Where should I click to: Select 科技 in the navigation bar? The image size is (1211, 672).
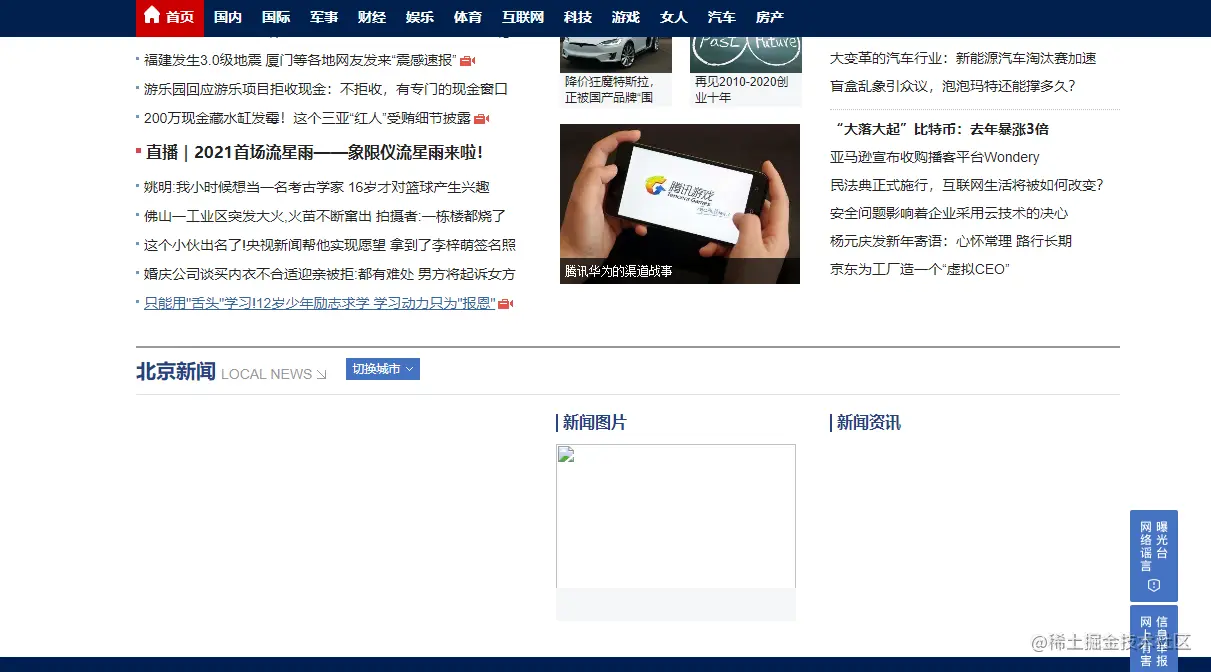click(578, 17)
